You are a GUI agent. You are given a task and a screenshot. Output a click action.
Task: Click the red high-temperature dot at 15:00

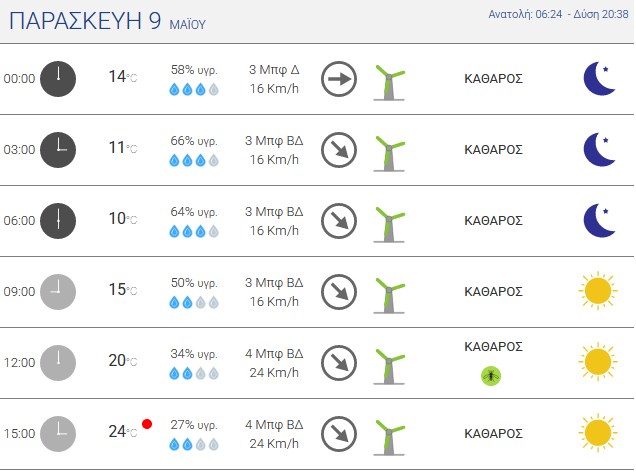147,424
